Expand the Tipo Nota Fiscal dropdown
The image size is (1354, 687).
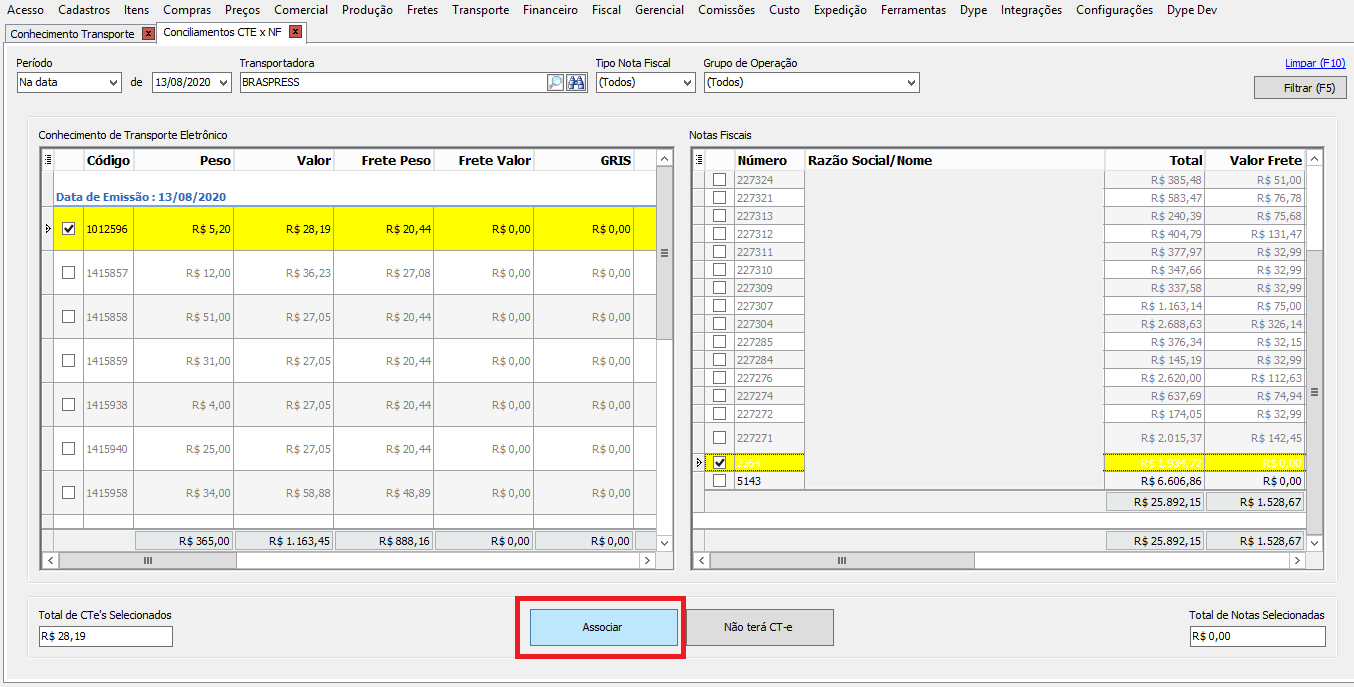(687, 83)
